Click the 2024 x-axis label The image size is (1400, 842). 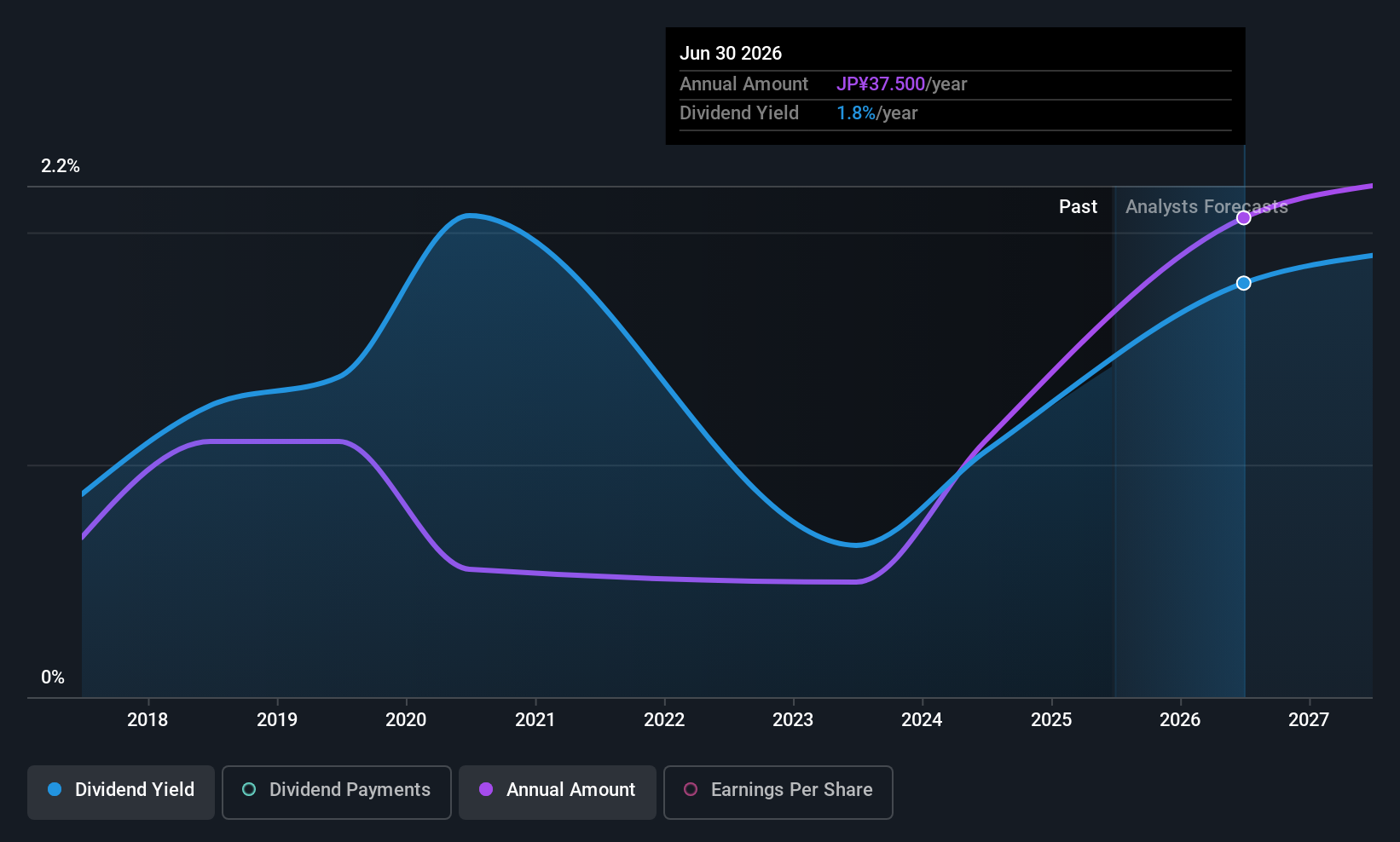[x=922, y=719]
